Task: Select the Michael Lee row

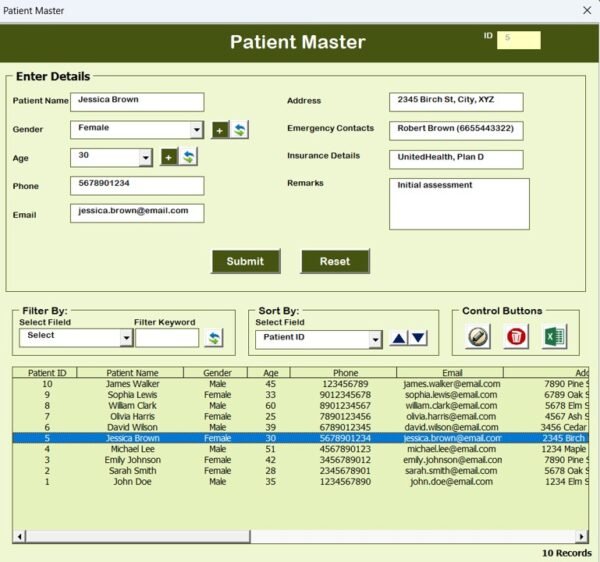Action: [300, 449]
